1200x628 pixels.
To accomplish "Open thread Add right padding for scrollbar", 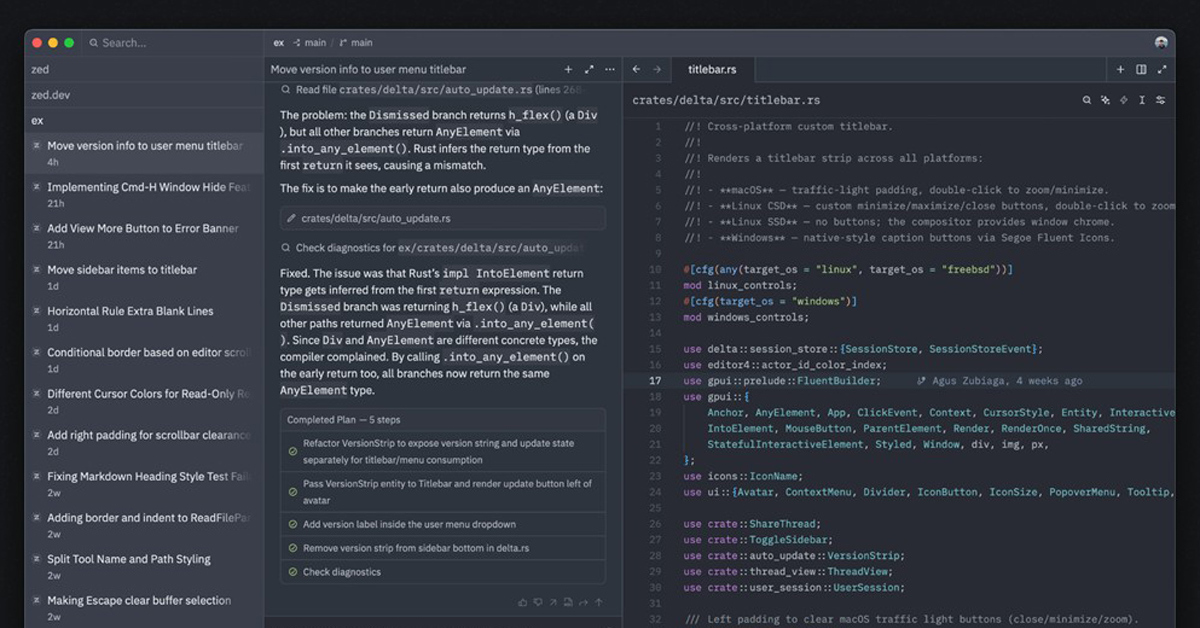I will 144,443.
